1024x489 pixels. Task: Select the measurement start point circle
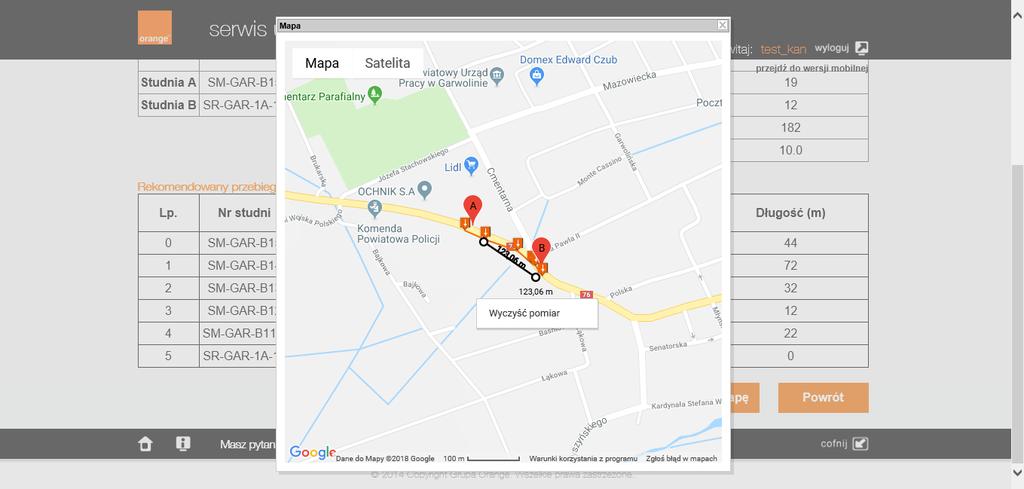click(x=483, y=242)
